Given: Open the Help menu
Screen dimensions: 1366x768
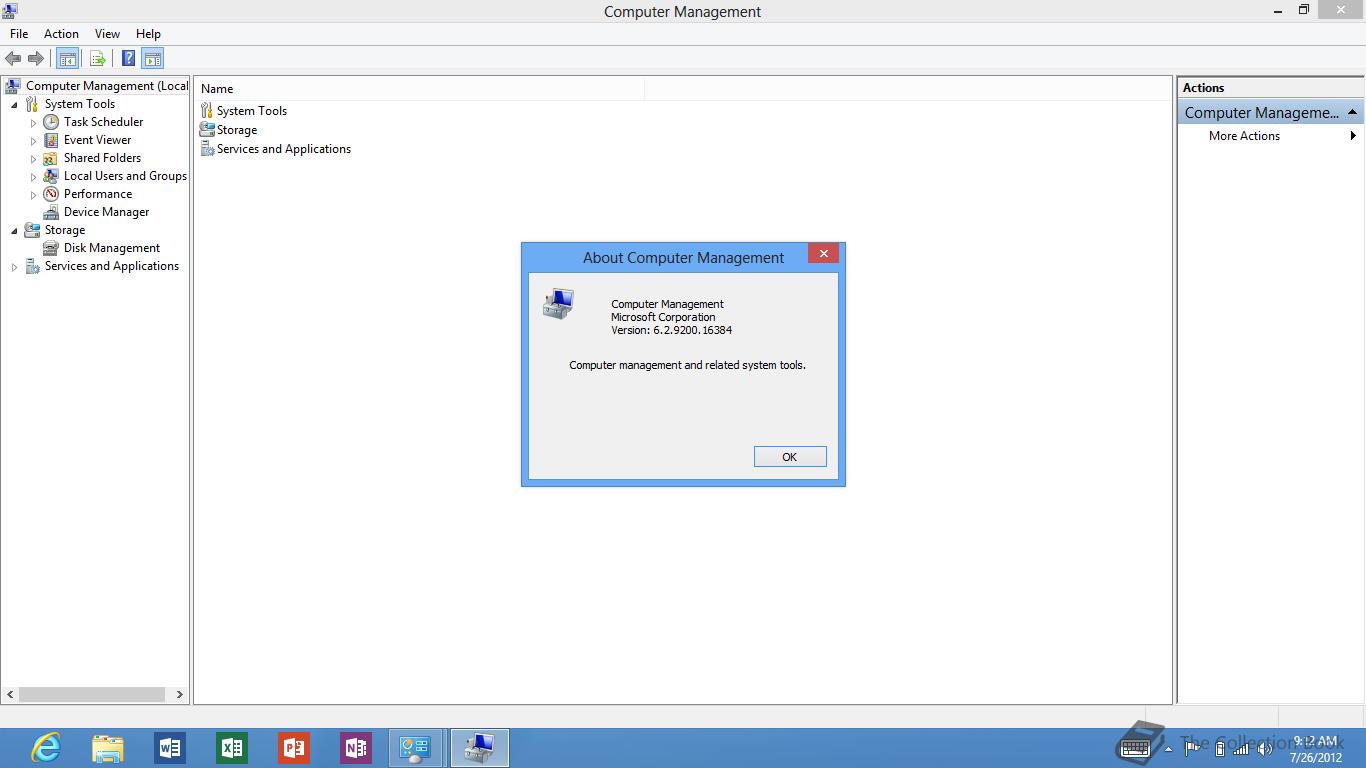Looking at the screenshot, I should pos(148,34).
